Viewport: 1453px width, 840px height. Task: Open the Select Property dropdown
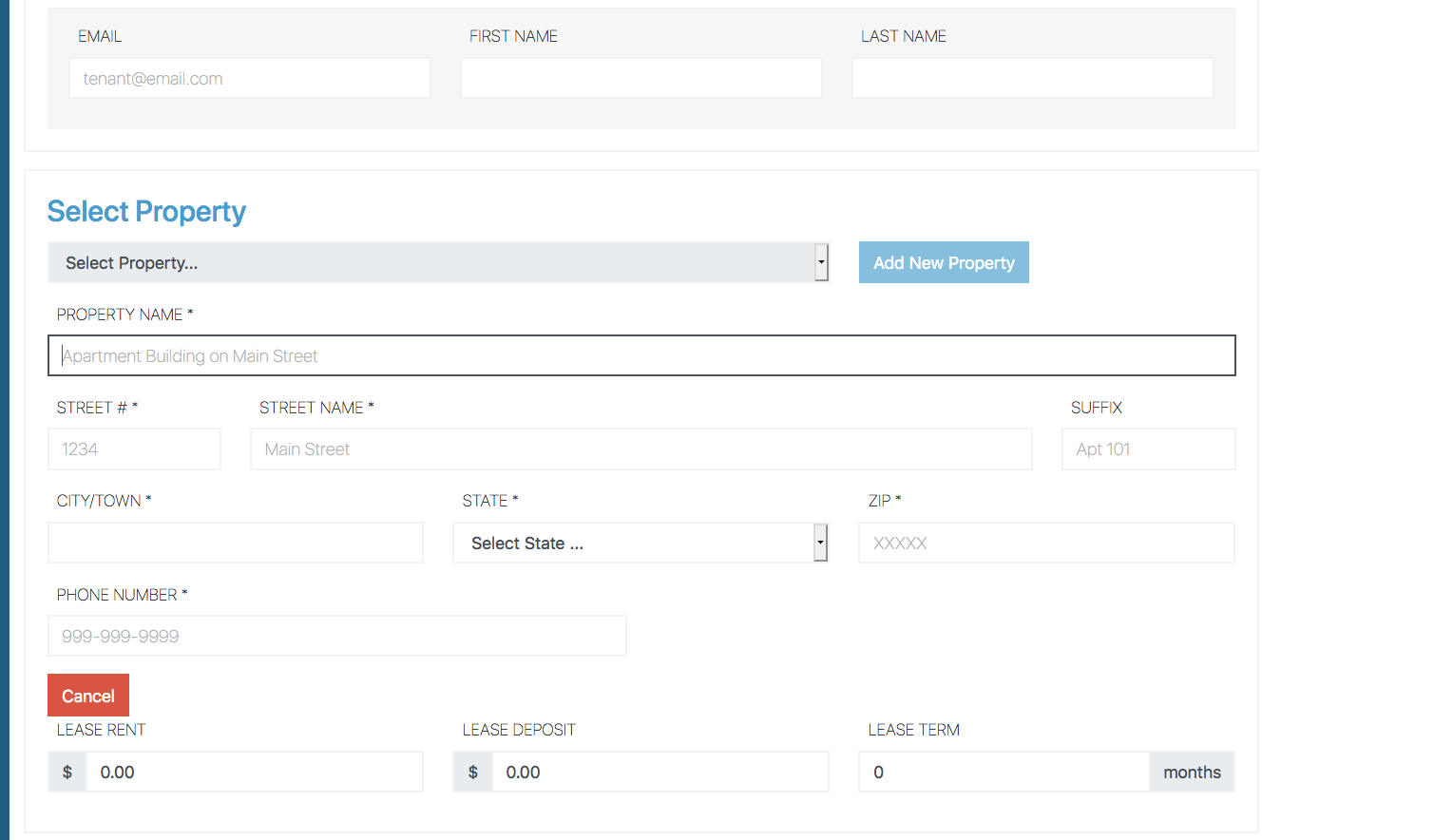pos(438,262)
